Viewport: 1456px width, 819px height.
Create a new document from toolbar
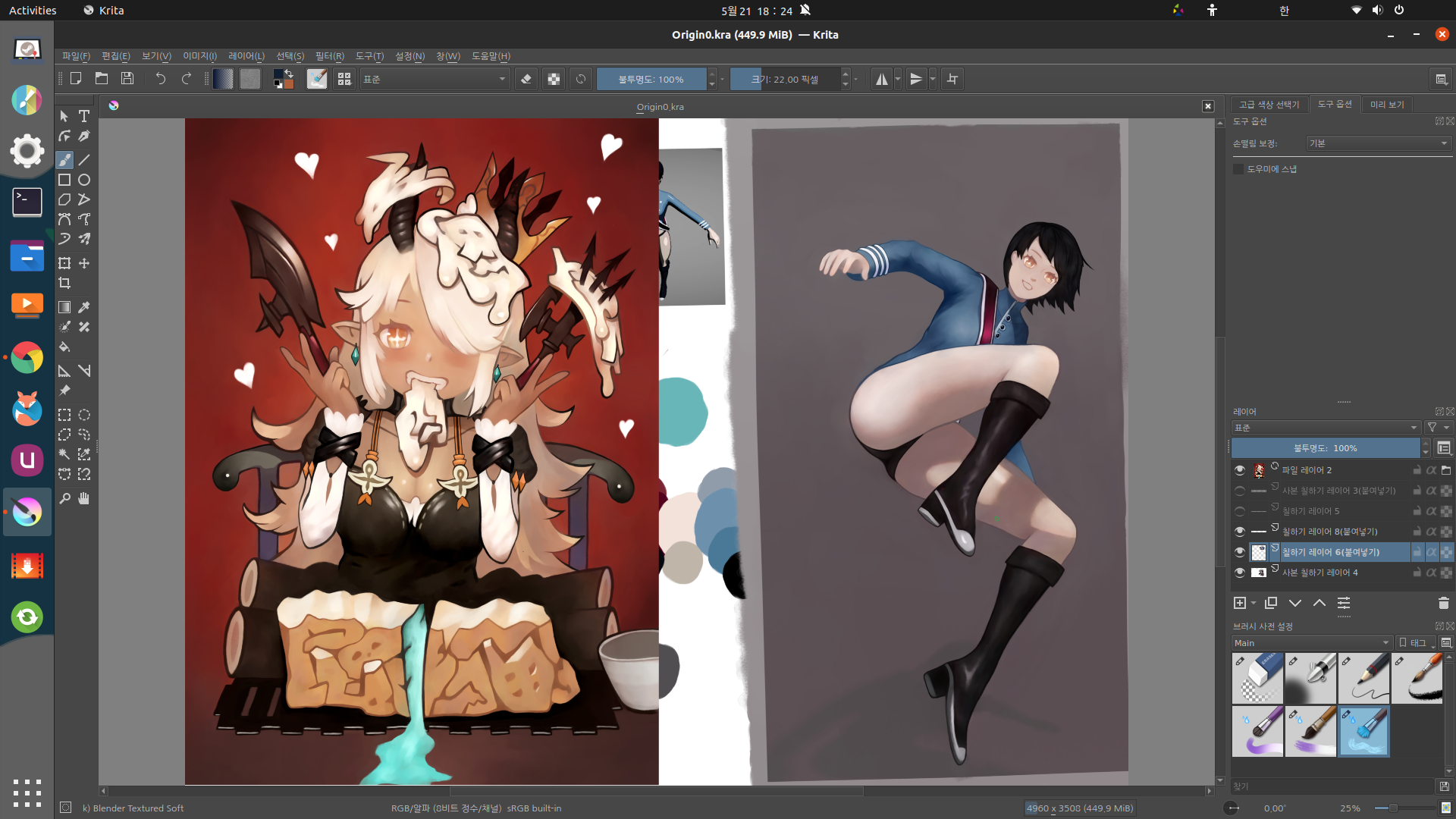[76, 79]
